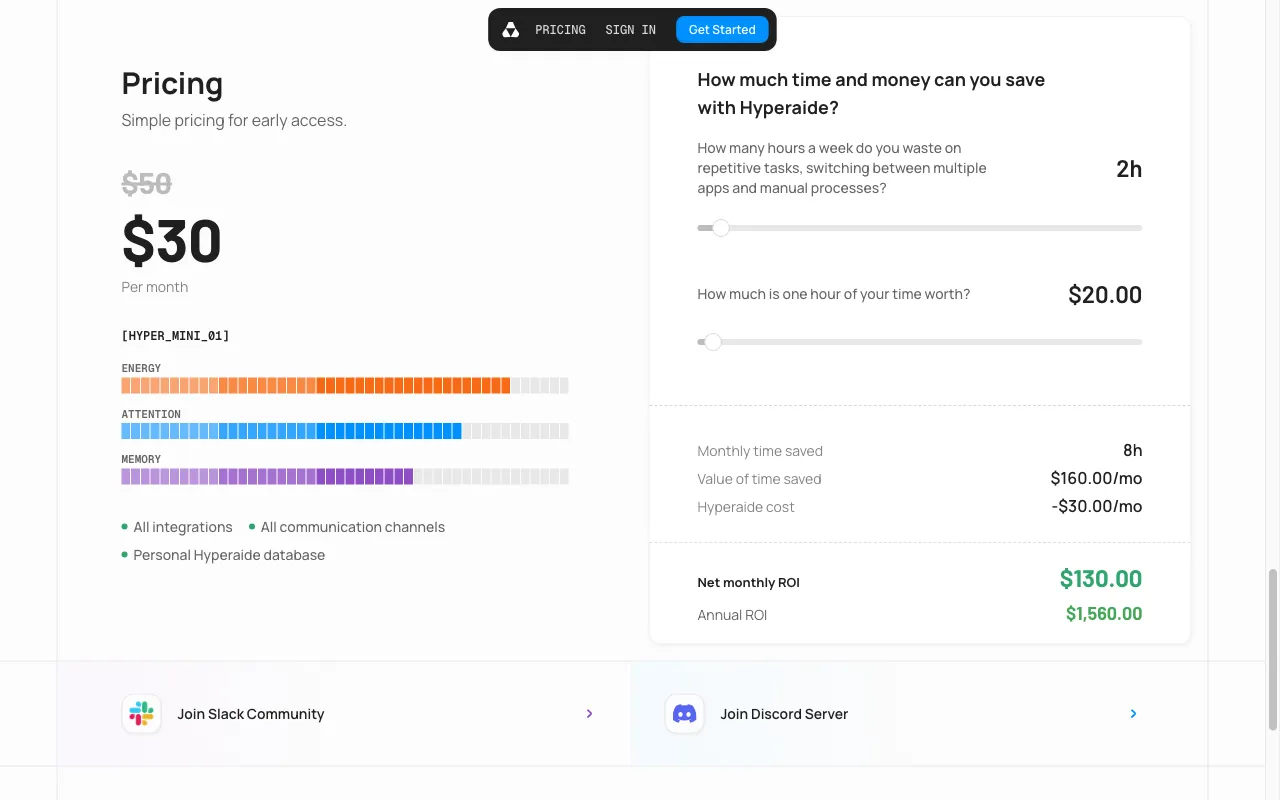Click the weekly hours wasted slider handle
The width and height of the screenshot is (1280, 800).
pos(721,228)
